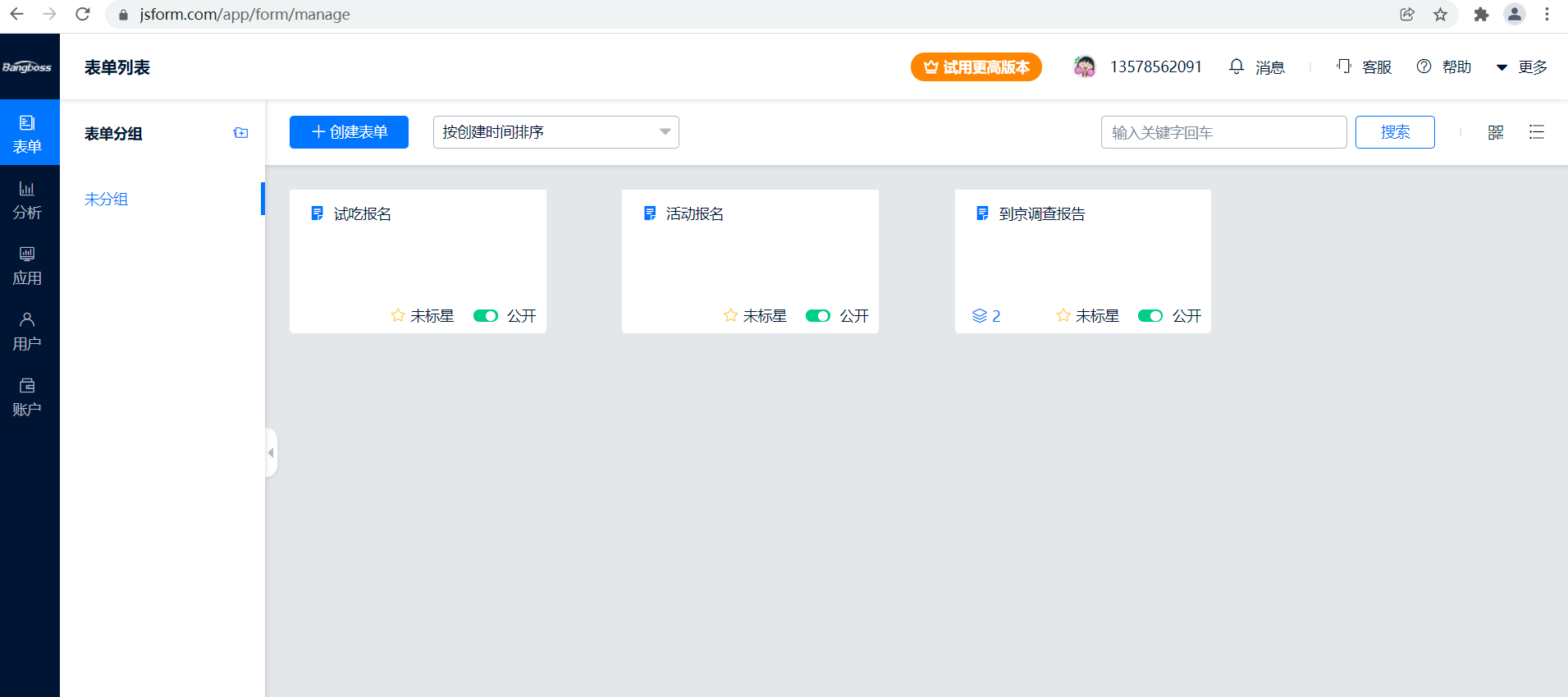Star the 试吃报名 form
The height and width of the screenshot is (697, 1568).
point(398,315)
